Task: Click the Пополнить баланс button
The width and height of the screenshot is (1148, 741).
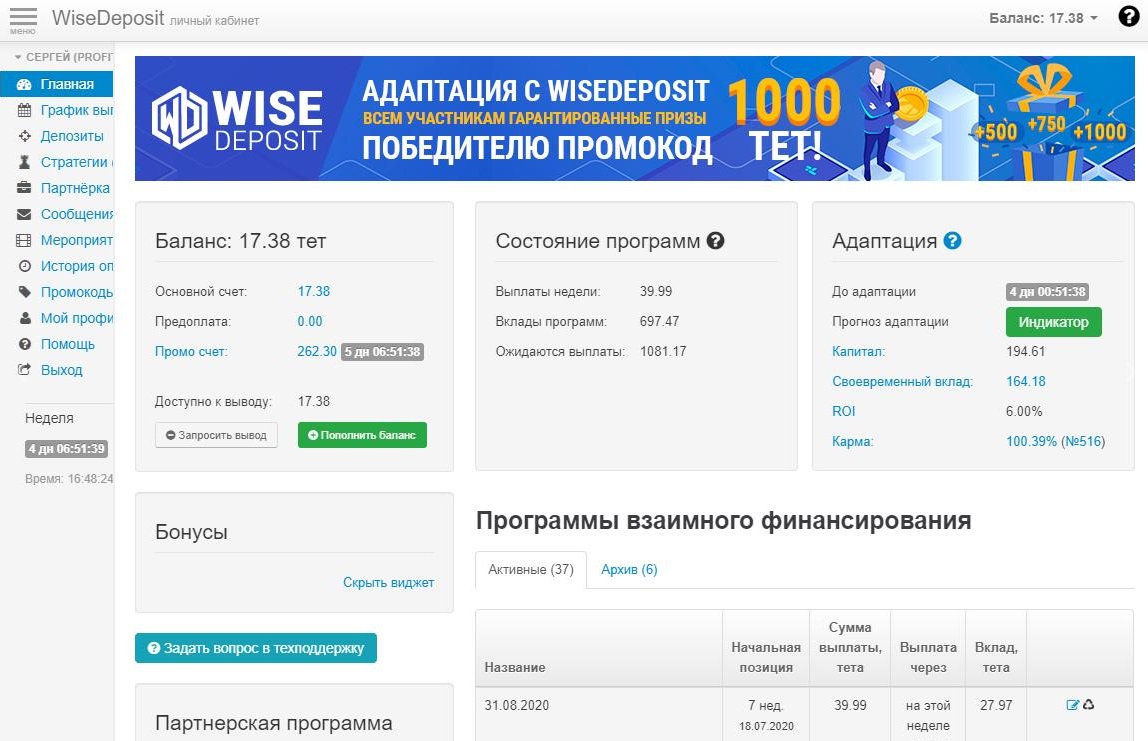Action: point(362,435)
